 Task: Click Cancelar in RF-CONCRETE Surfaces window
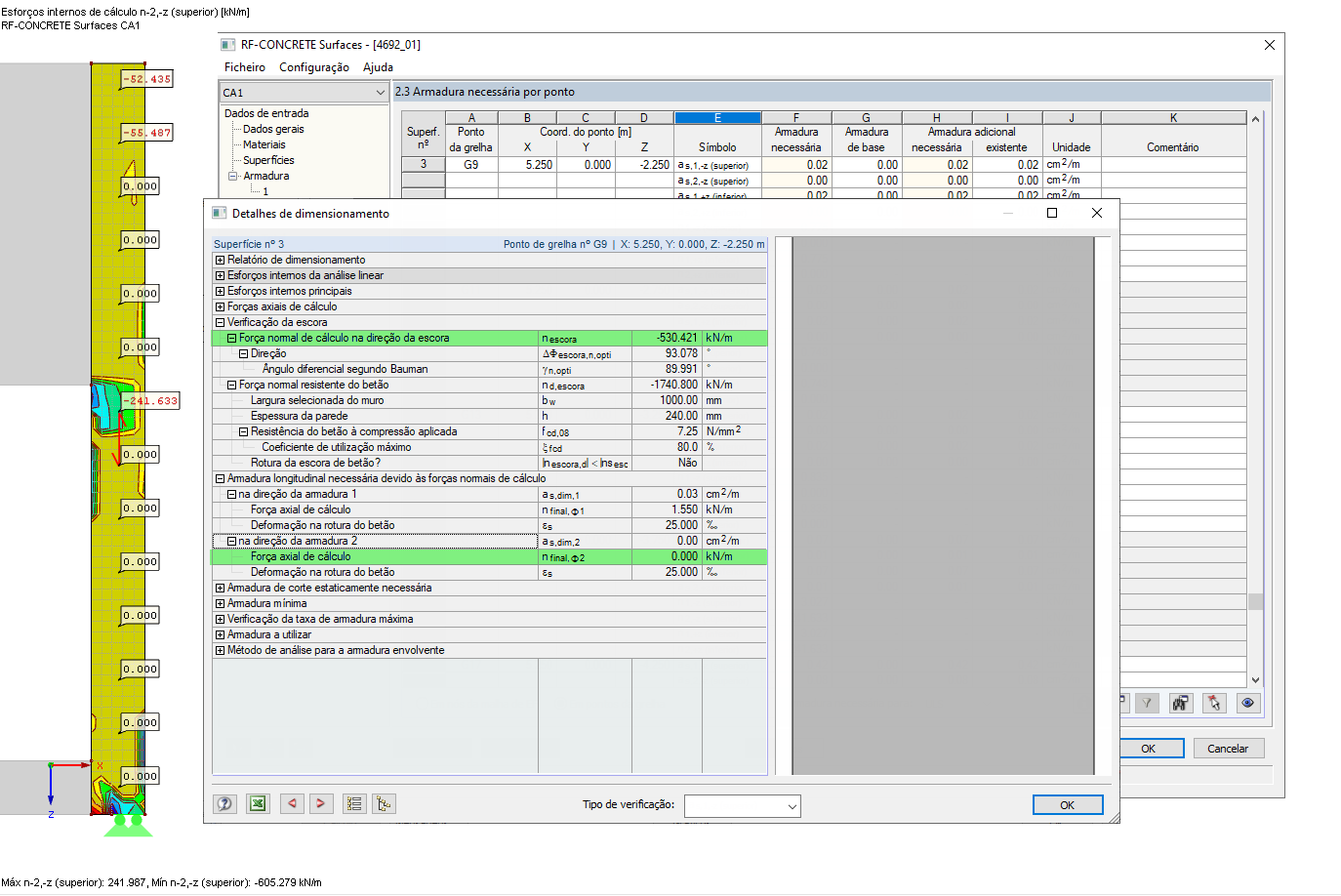click(x=1228, y=749)
